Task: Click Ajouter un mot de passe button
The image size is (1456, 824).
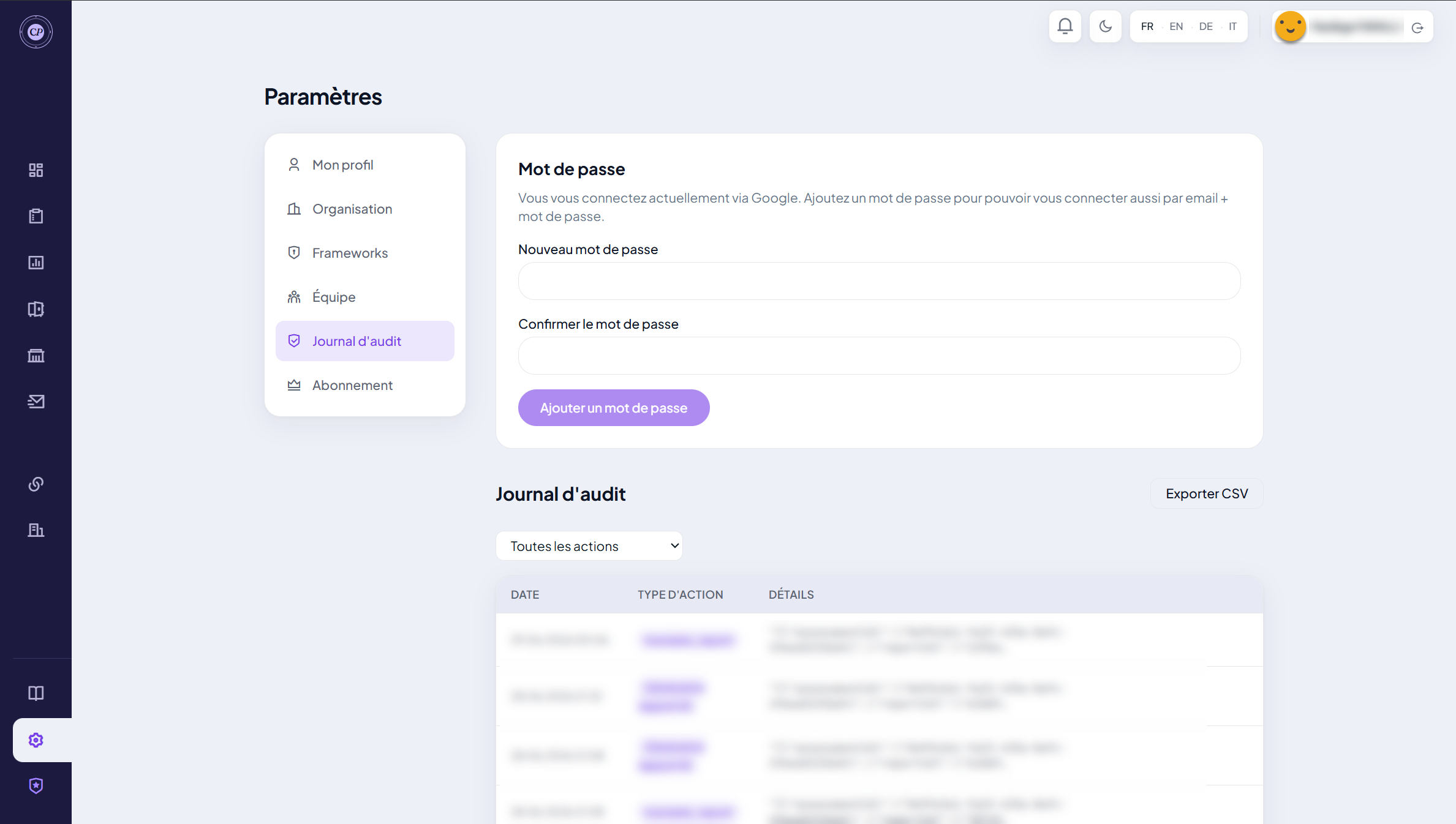Action: 614,408
